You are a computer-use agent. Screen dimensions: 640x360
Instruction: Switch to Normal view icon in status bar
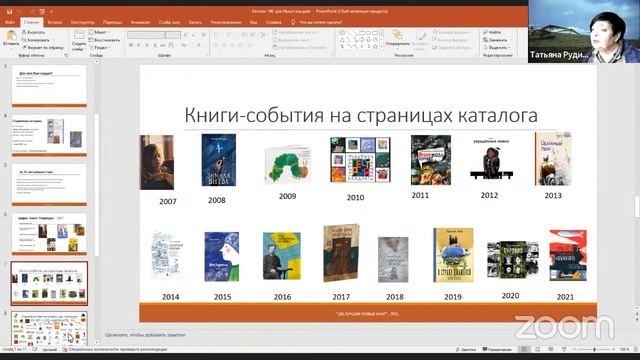point(524,349)
